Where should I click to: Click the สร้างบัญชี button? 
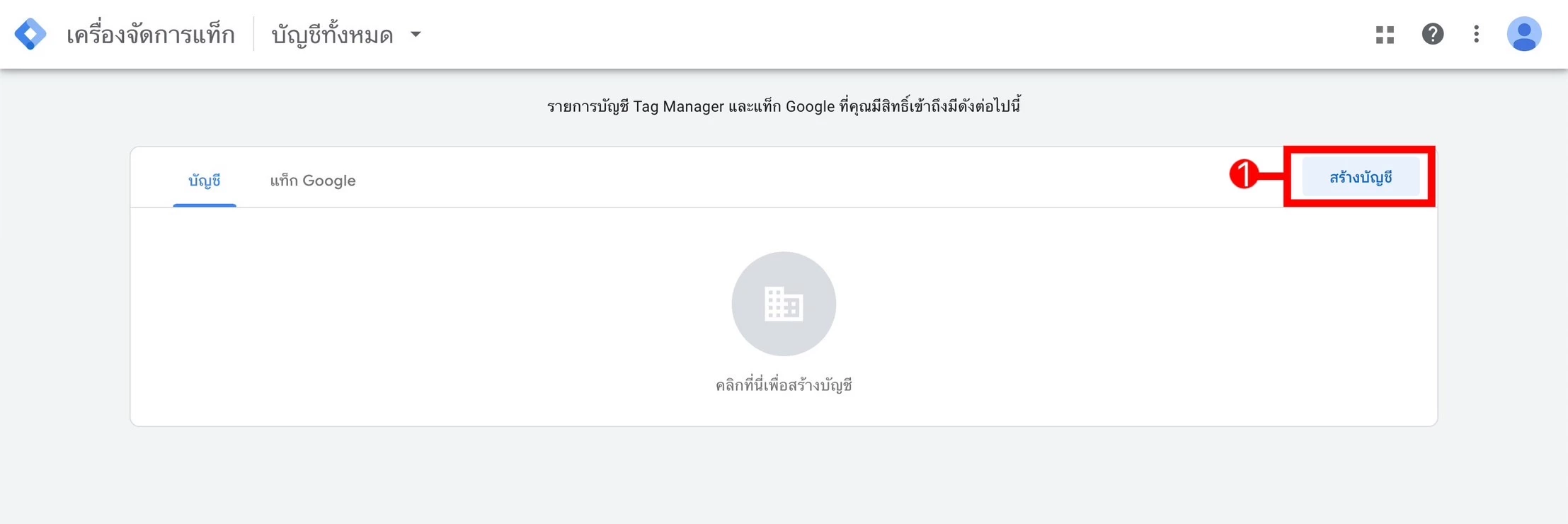pos(1361,177)
